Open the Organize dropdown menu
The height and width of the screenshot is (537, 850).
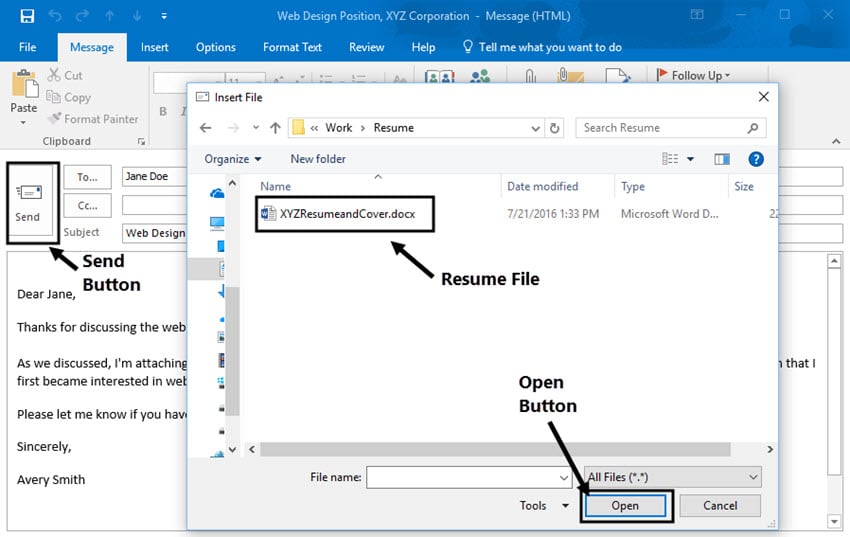tap(233, 159)
